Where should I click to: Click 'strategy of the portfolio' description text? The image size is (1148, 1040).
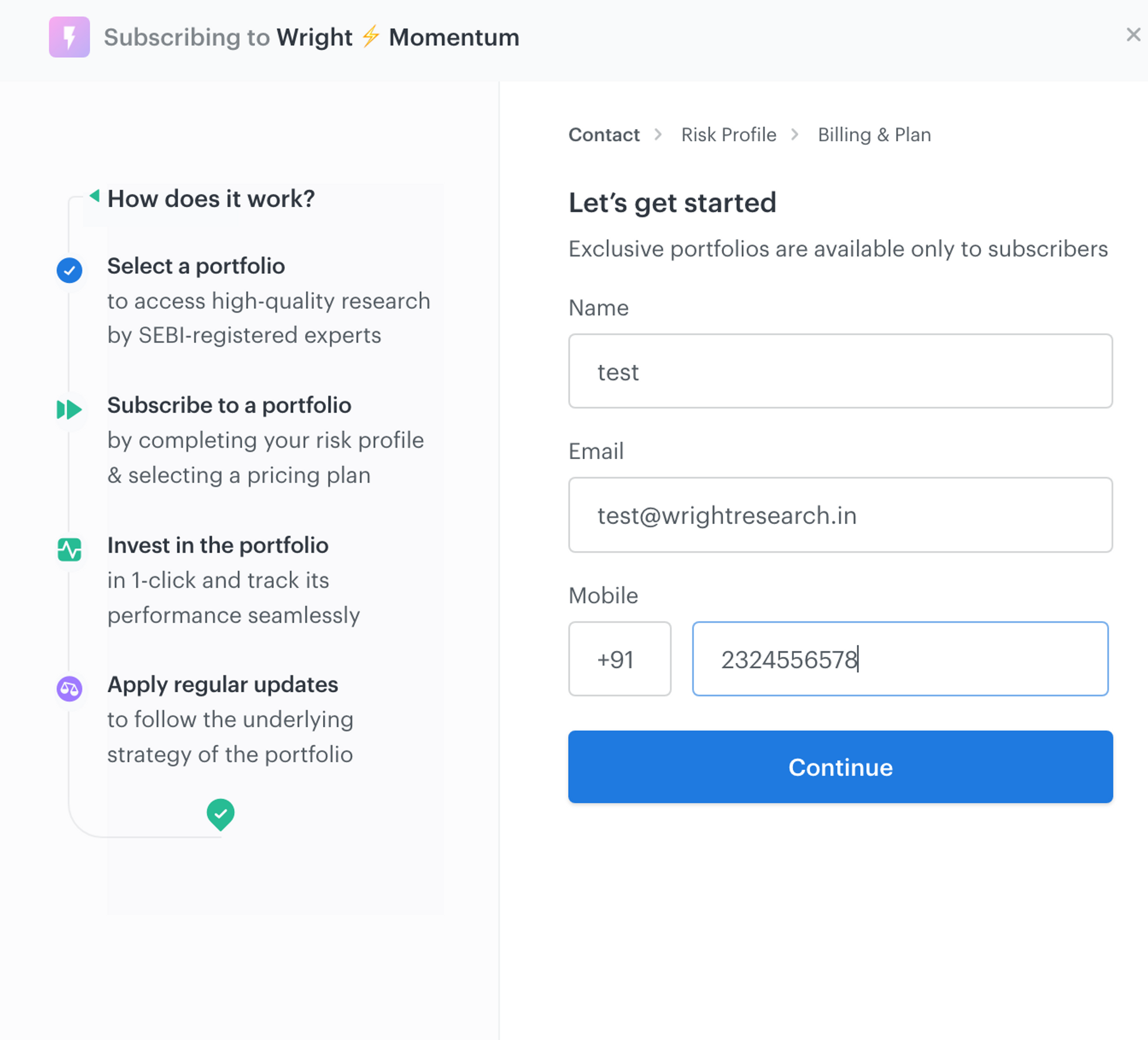point(230,755)
